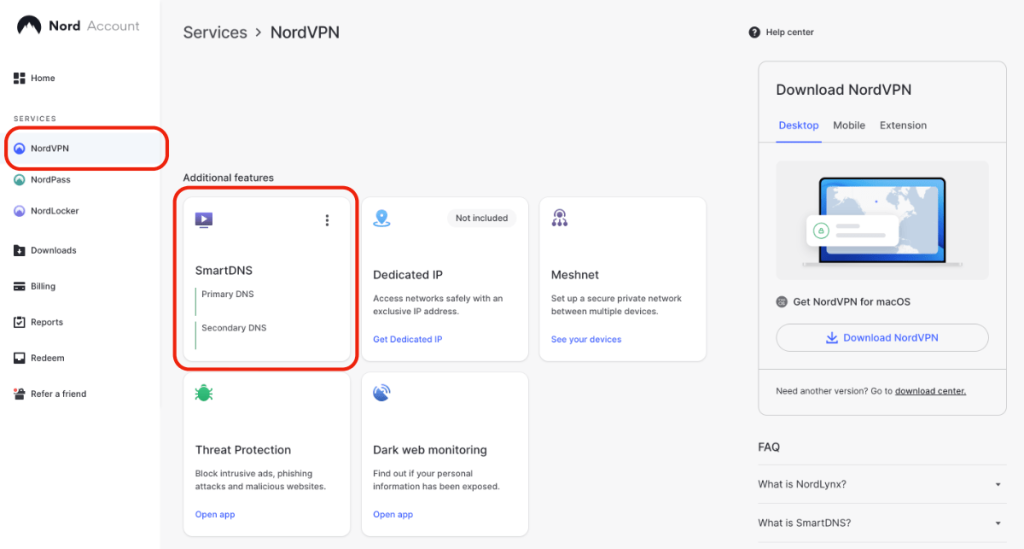1024x549 pixels.
Task: Click the Billing card icon
Action: point(20,287)
